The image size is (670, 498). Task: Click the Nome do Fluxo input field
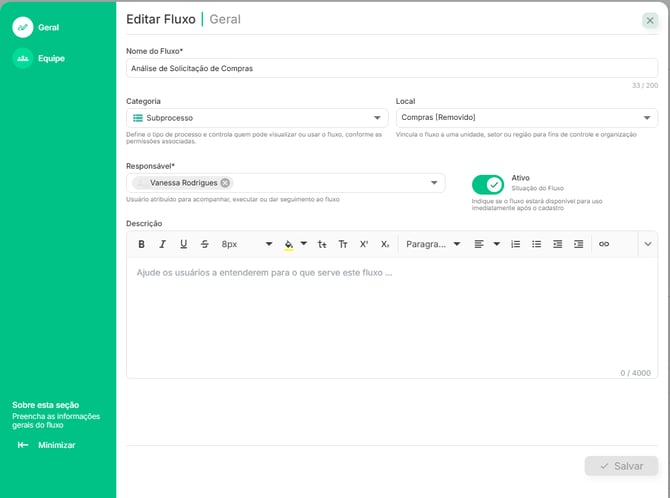392,68
